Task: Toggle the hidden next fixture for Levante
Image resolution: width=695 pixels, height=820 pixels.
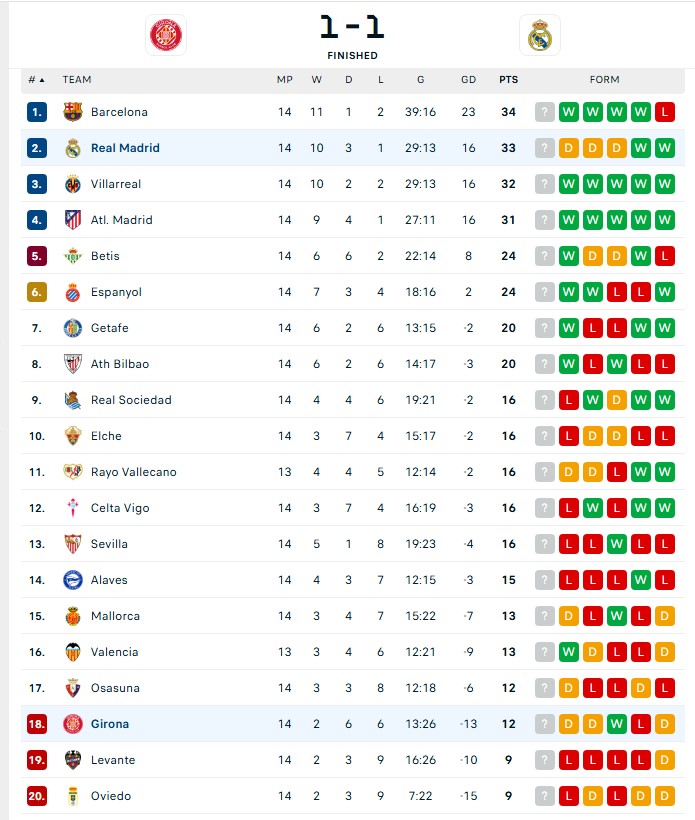Action: click(x=544, y=760)
